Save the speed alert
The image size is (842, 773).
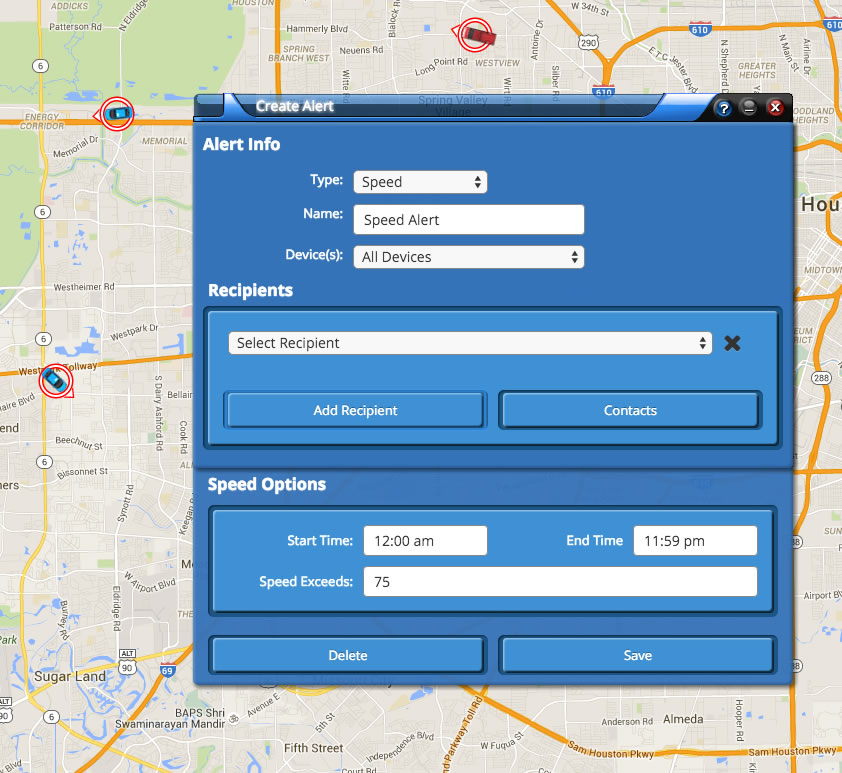(637, 656)
